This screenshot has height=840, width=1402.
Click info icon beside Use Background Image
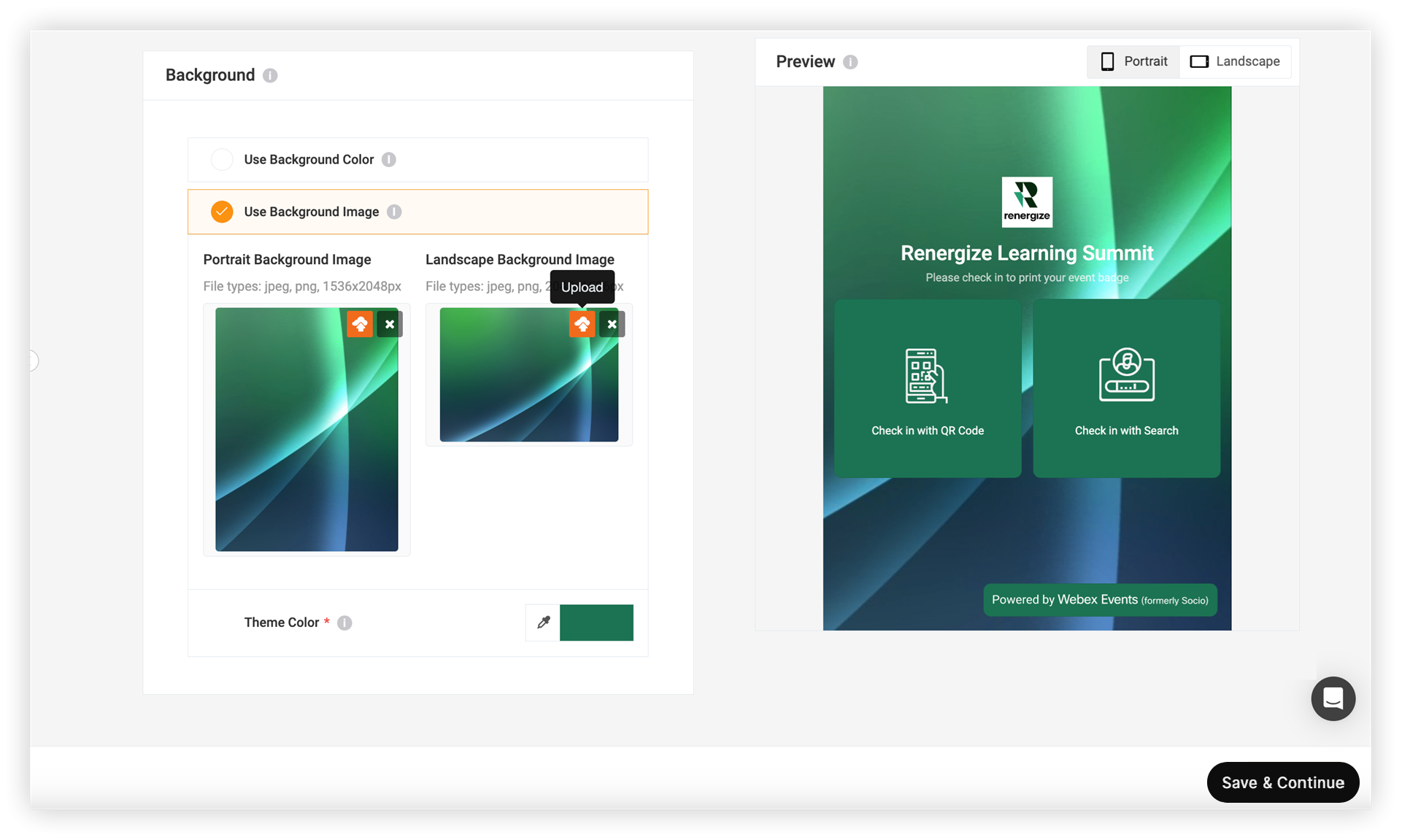pos(394,212)
